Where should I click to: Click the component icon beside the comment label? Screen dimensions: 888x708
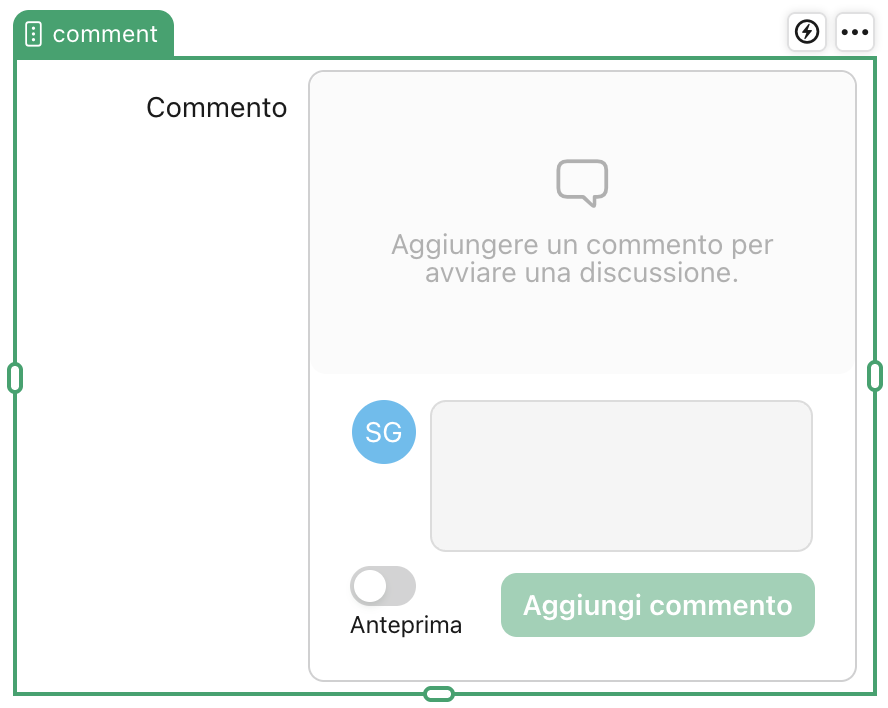[35, 32]
